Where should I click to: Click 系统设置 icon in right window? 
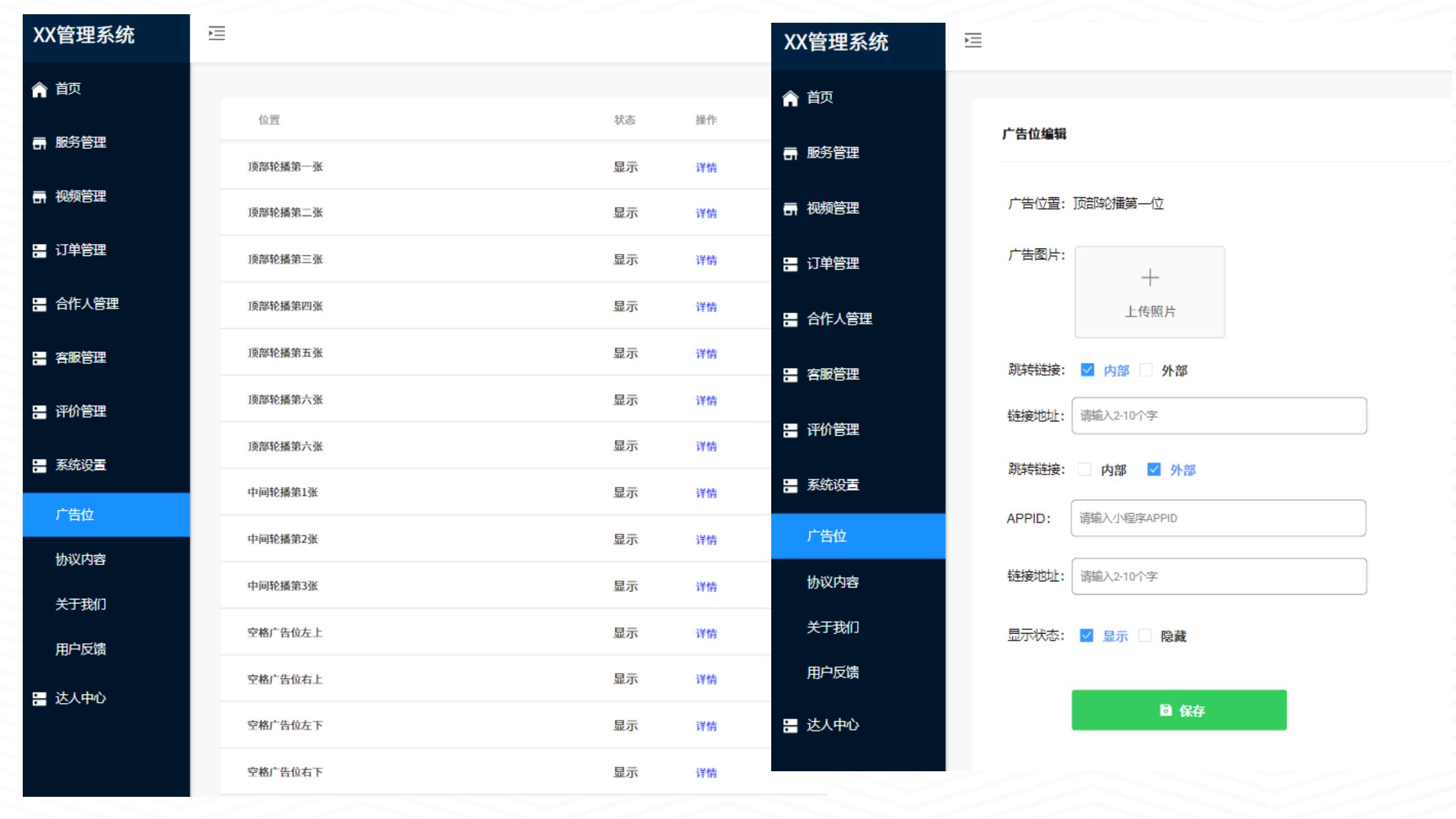click(x=791, y=486)
